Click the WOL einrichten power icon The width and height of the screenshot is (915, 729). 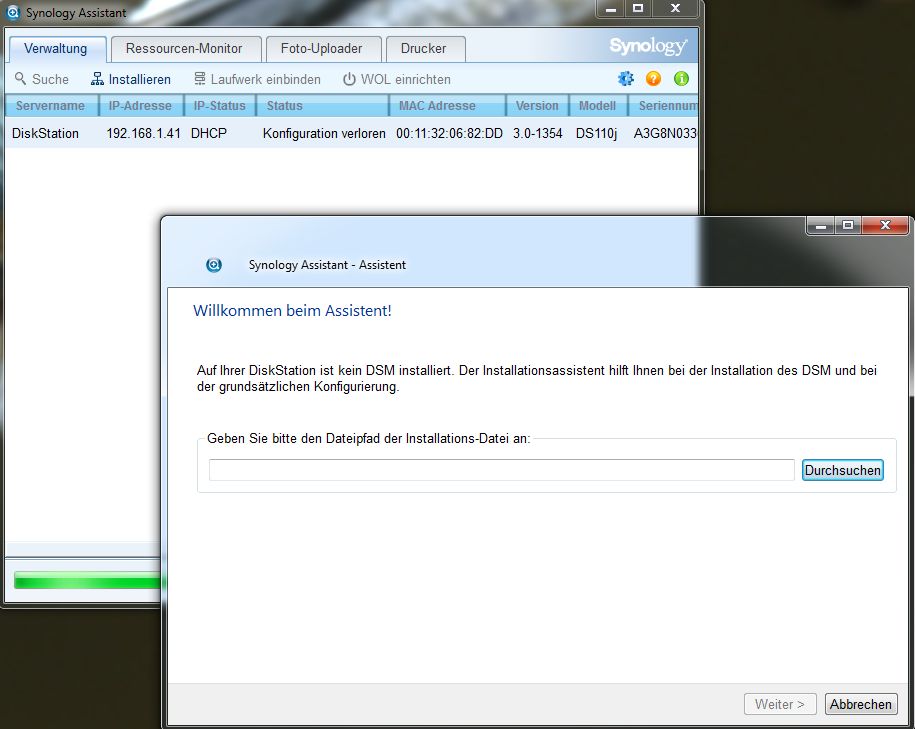click(349, 79)
